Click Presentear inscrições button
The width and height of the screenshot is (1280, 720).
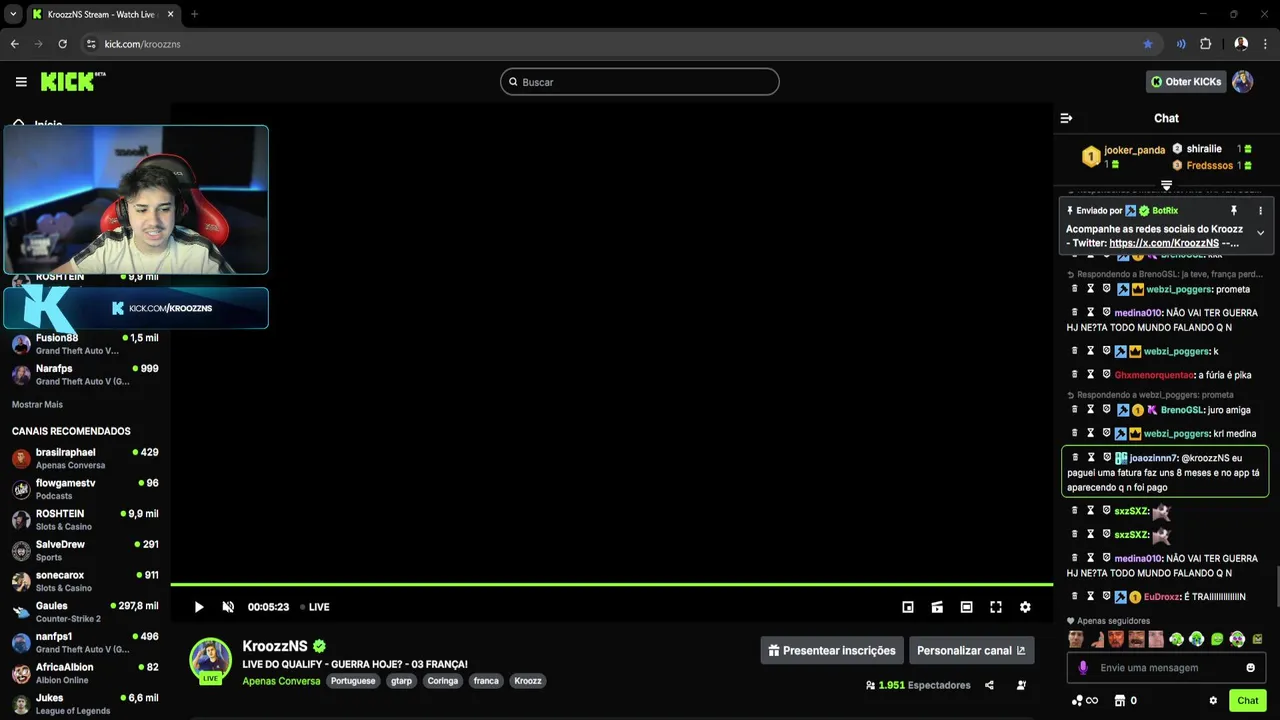pyautogui.click(x=832, y=650)
